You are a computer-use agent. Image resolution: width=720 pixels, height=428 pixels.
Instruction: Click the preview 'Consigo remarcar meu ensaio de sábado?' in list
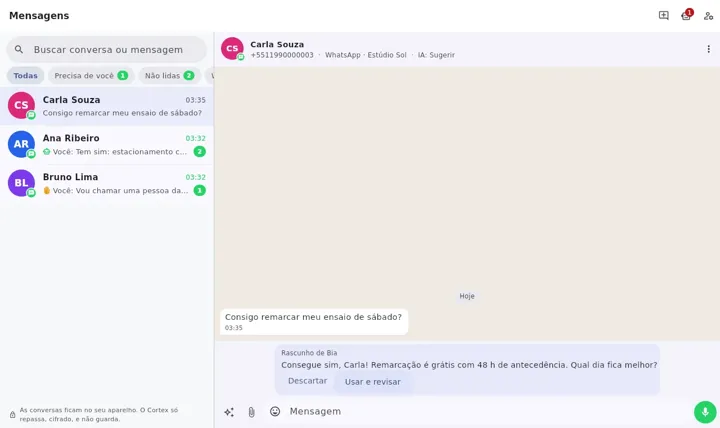[122, 113]
